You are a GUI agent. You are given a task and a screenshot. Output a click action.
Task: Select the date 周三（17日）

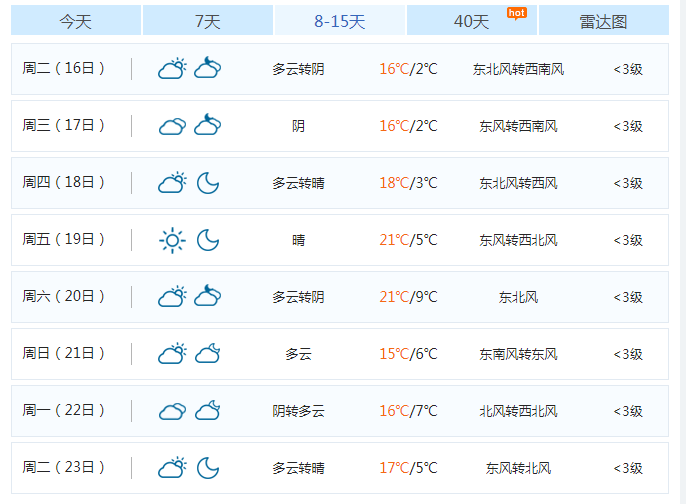click(x=64, y=126)
